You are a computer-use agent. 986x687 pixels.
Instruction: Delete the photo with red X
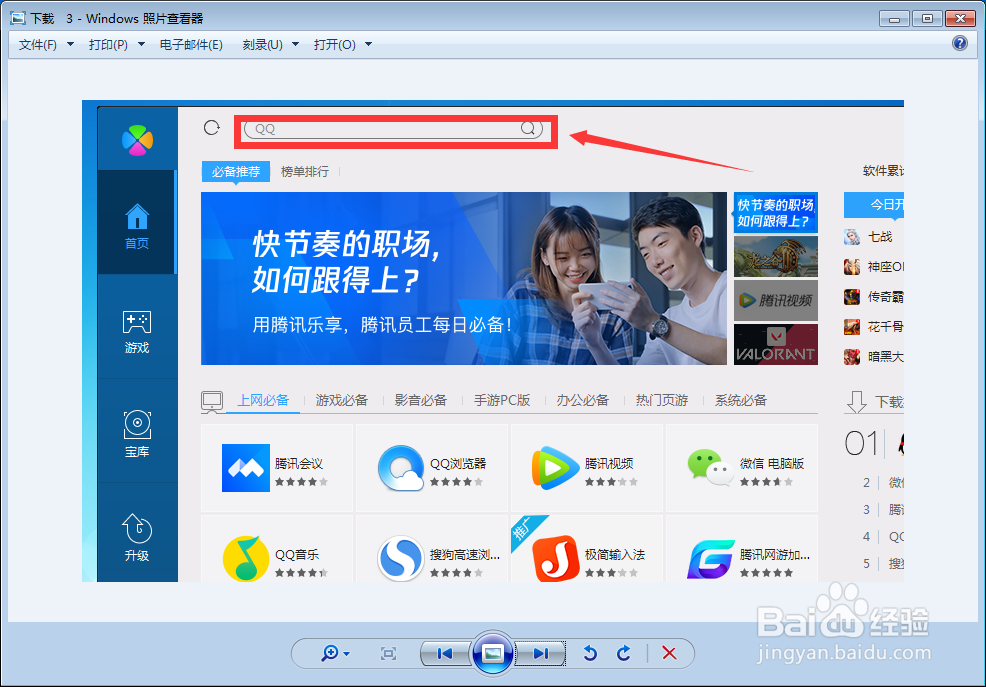point(669,654)
